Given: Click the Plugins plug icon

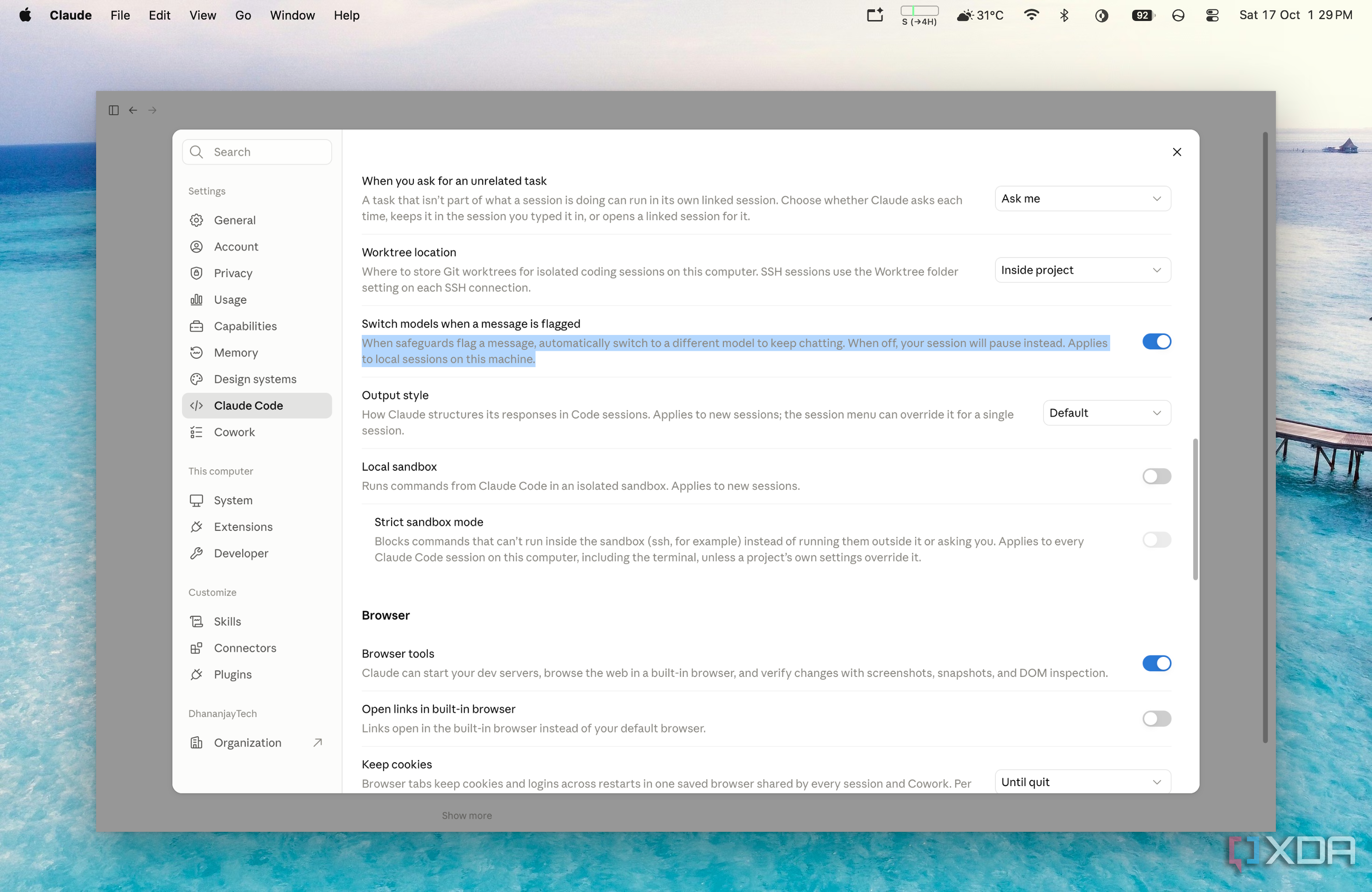Looking at the screenshot, I should pyautogui.click(x=196, y=674).
